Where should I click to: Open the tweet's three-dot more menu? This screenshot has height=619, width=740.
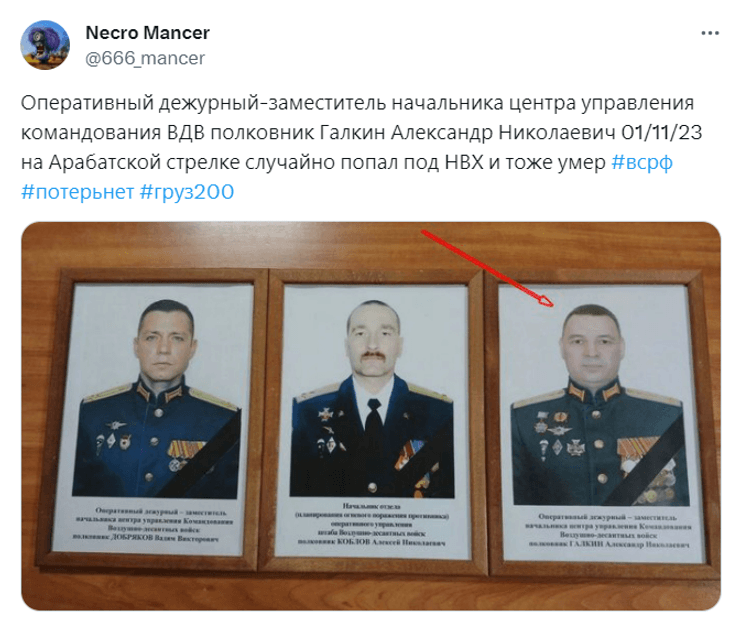click(x=710, y=33)
